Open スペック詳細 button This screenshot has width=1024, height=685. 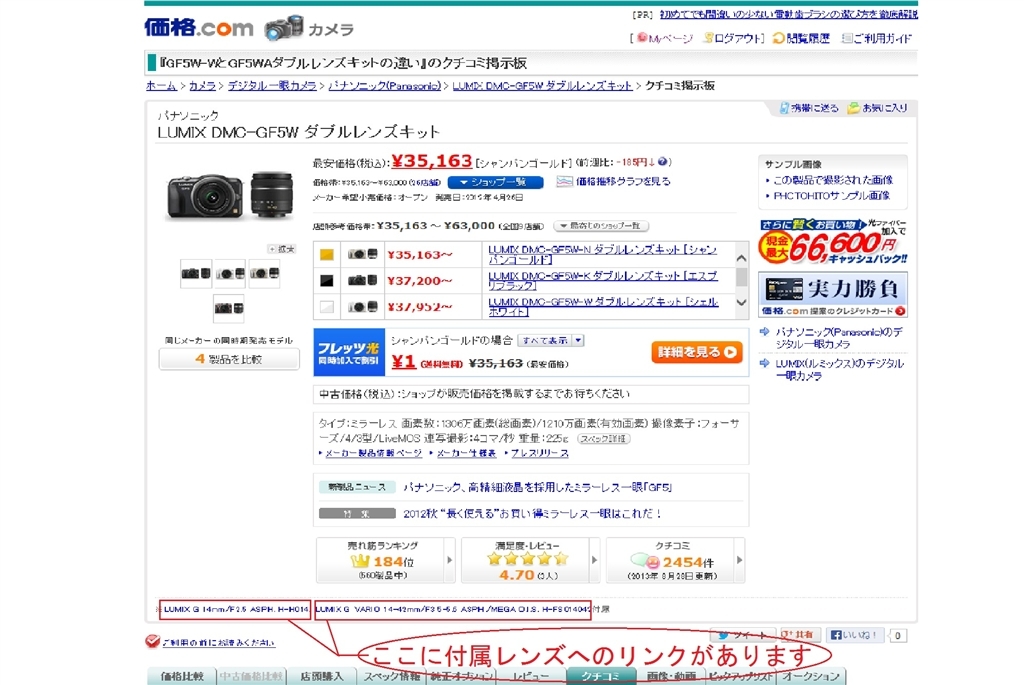[603, 439]
